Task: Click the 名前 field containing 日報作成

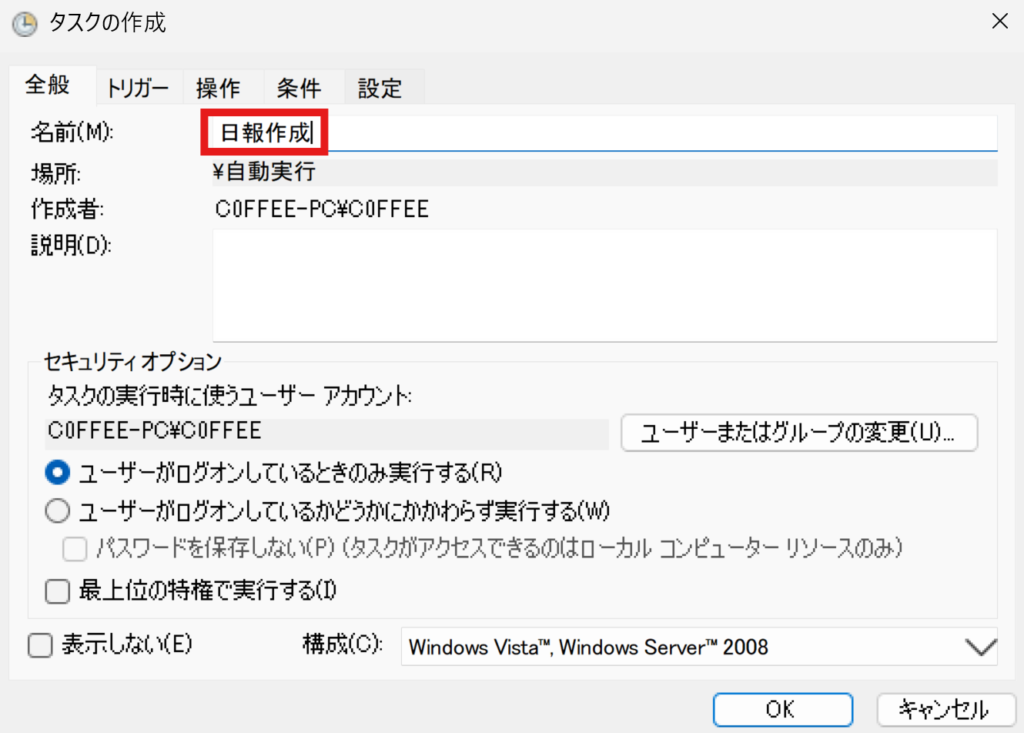Action: coord(600,133)
